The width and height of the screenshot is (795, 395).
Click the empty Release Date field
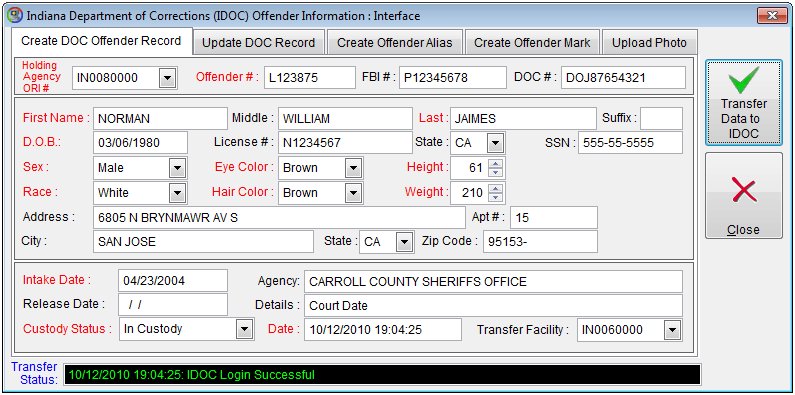point(173,305)
